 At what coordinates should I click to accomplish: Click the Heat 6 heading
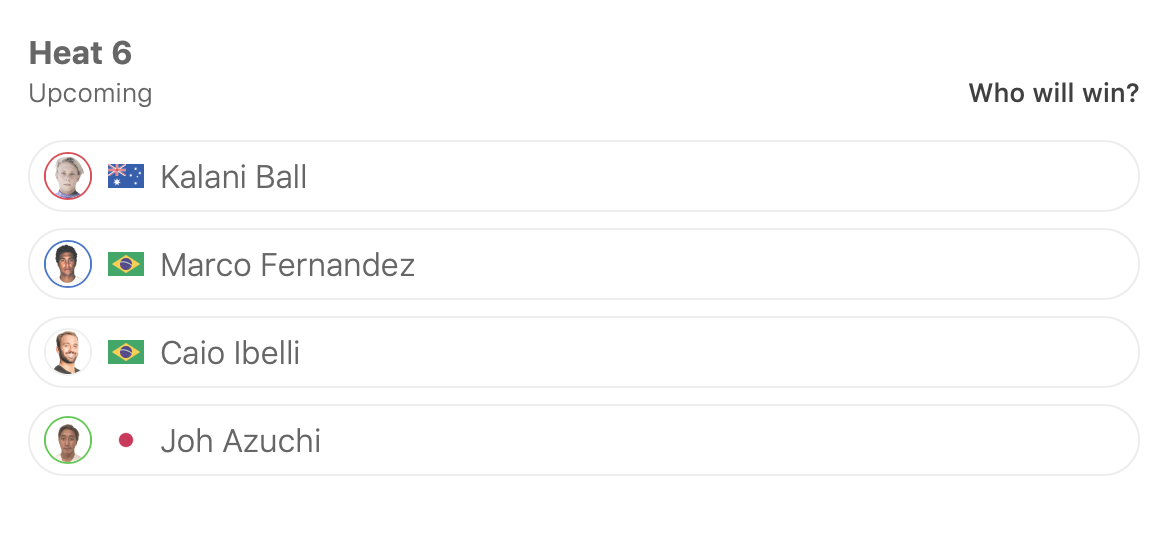pos(81,53)
